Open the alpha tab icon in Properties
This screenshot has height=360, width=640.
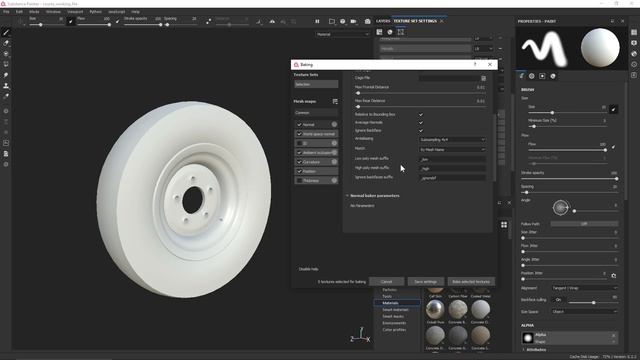531,76
